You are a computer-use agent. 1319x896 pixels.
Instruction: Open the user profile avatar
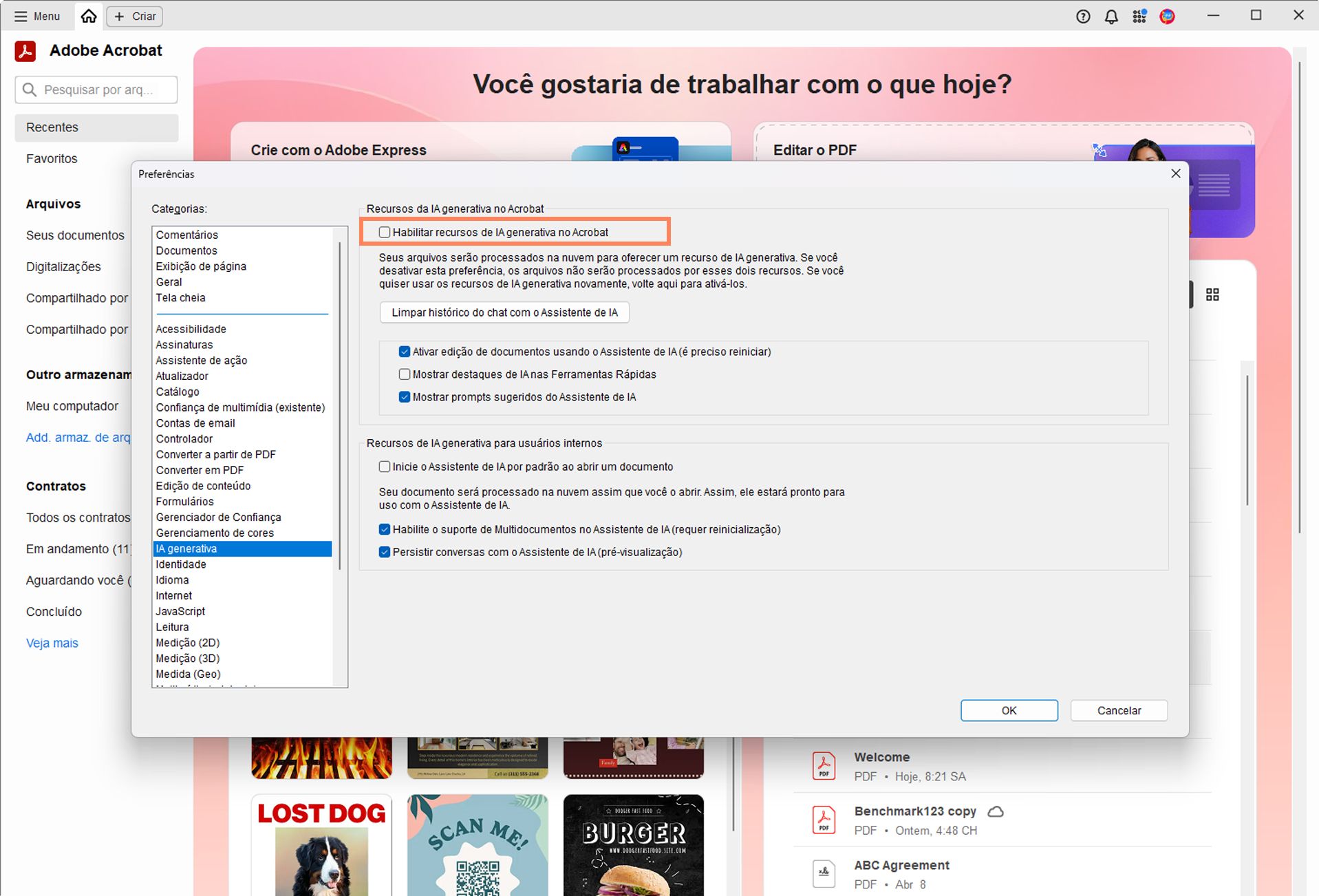pyautogui.click(x=1168, y=17)
